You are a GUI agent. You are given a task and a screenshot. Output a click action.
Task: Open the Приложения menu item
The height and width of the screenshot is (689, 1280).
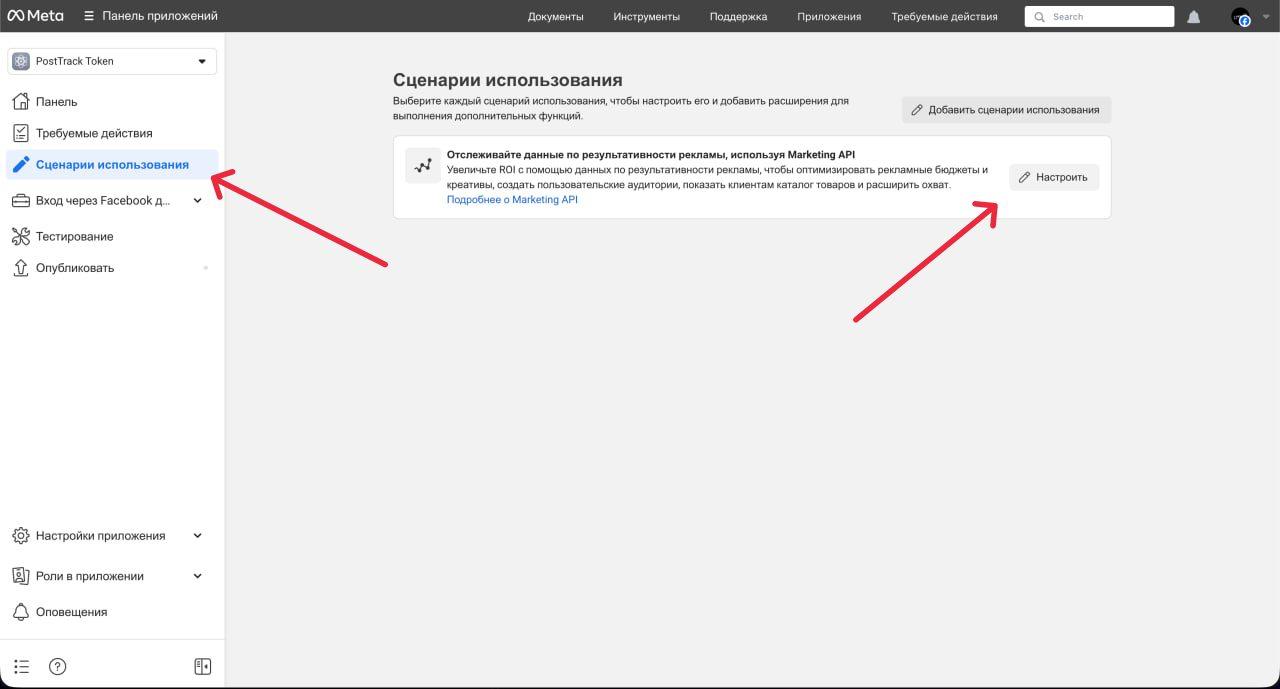(x=828, y=16)
